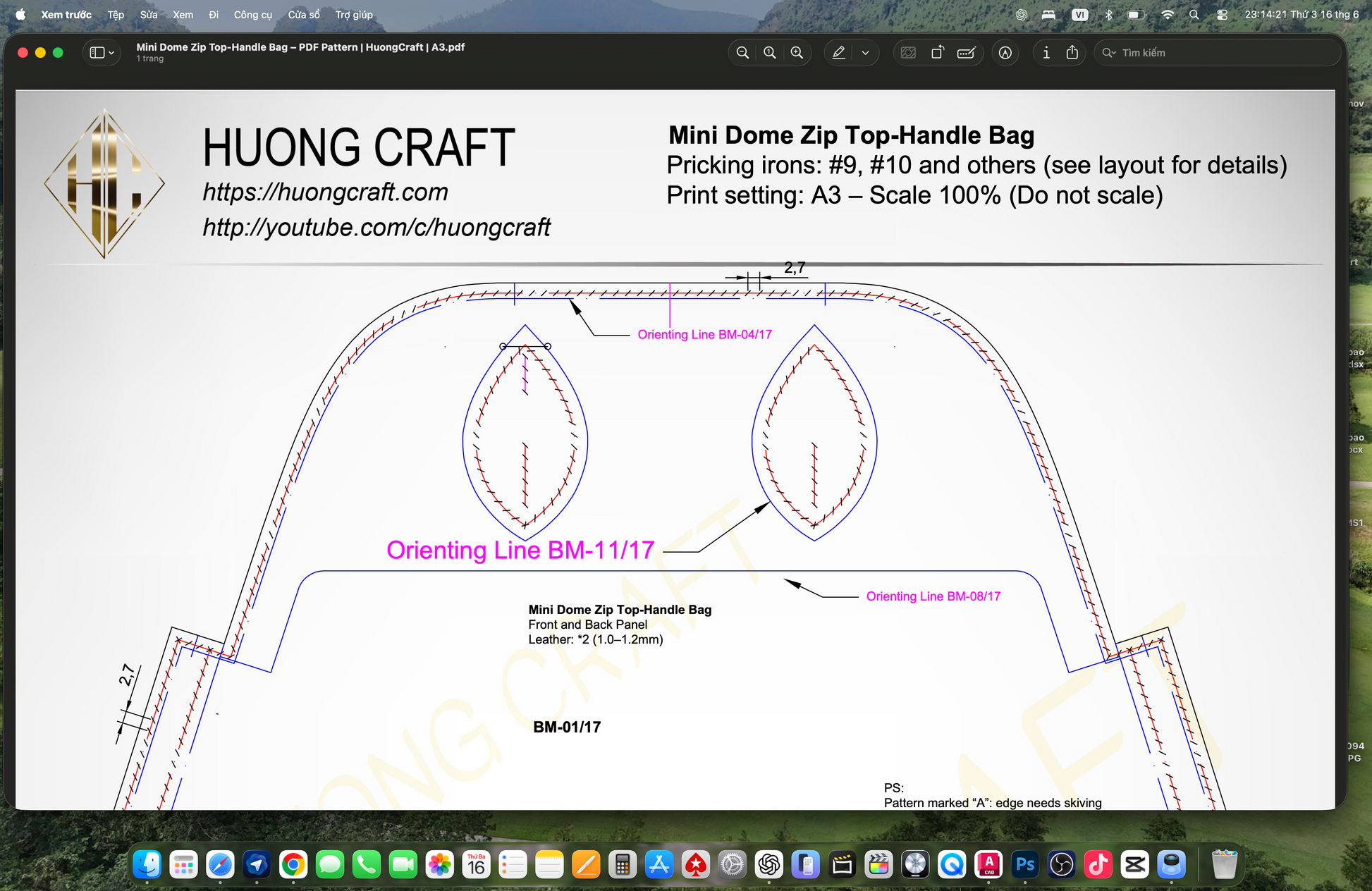1372x891 pixels.
Task: Open FaceTime from the Dock
Action: 403,864
